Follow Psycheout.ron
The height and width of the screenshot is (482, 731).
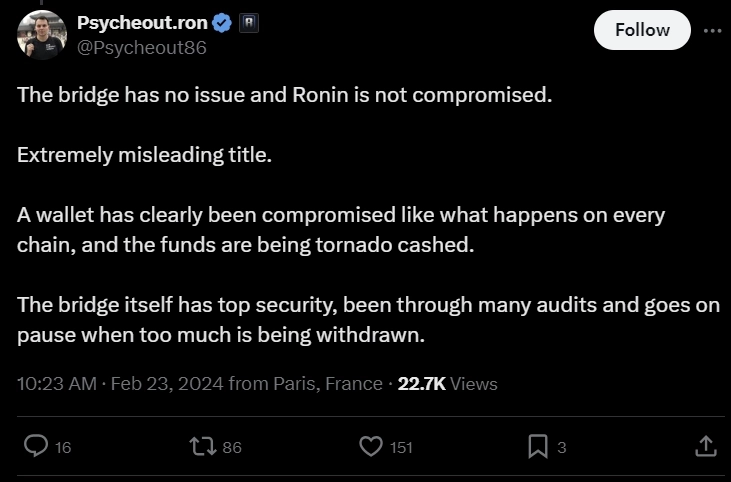642,30
